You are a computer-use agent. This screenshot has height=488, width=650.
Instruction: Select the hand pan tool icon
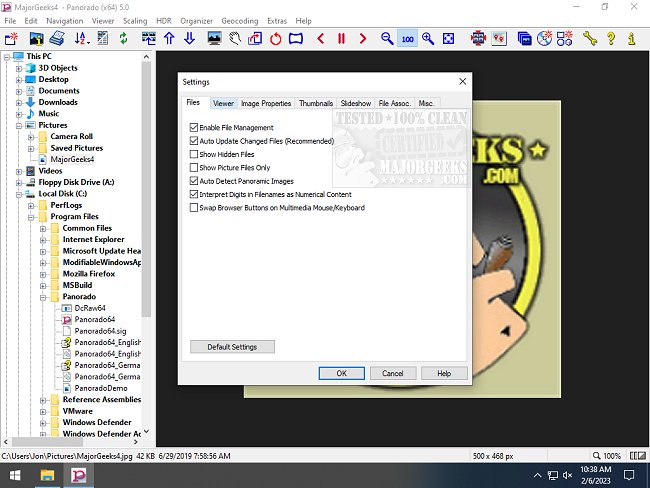235,39
